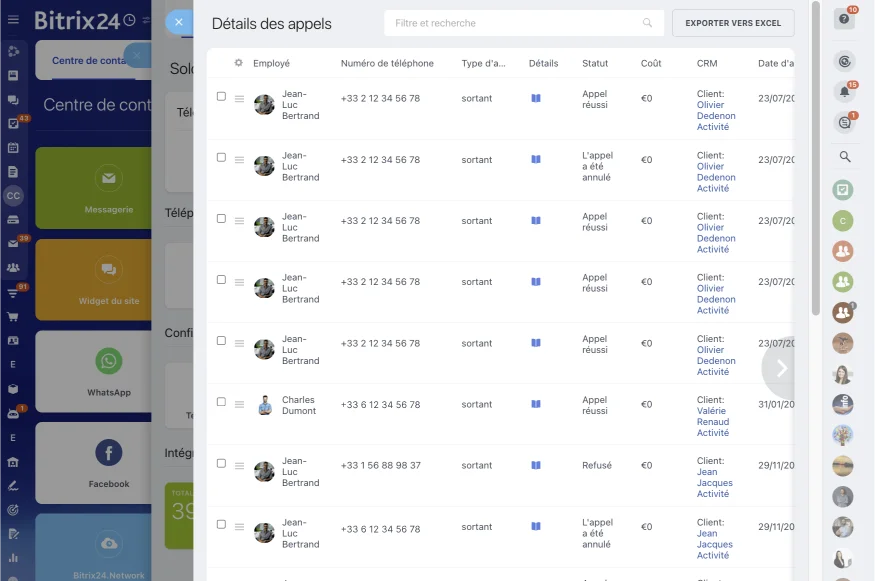Close the call details side panel
The image size is (875, 581).
(x=178, y=22)
